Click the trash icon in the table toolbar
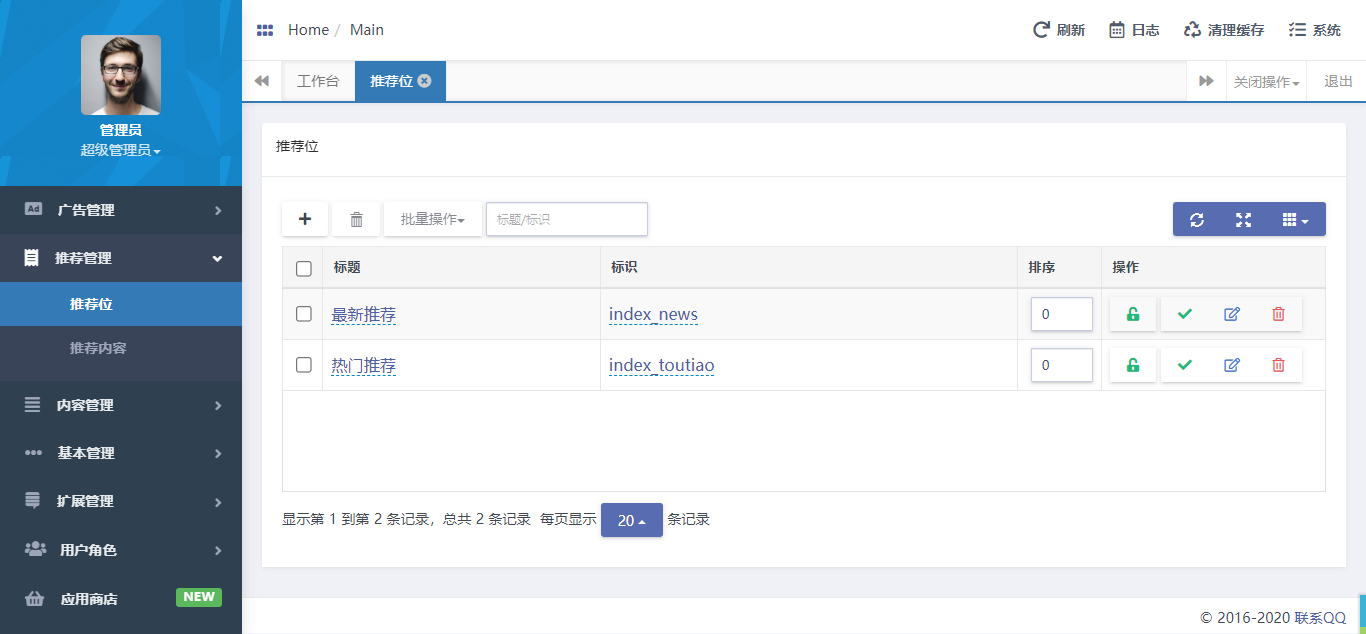 tap(356, 219)
